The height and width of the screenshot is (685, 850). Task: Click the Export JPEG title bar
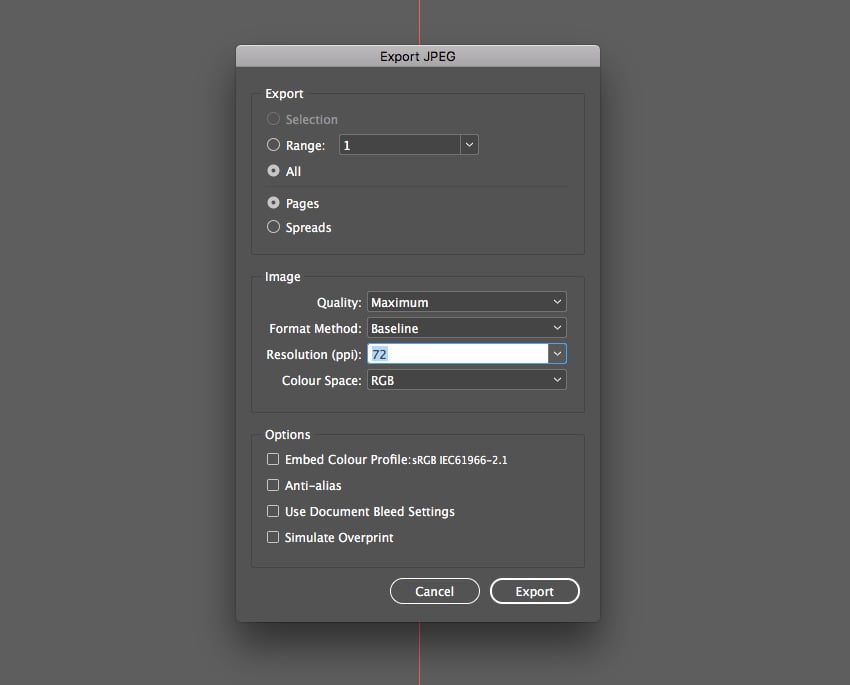[418, 56]
